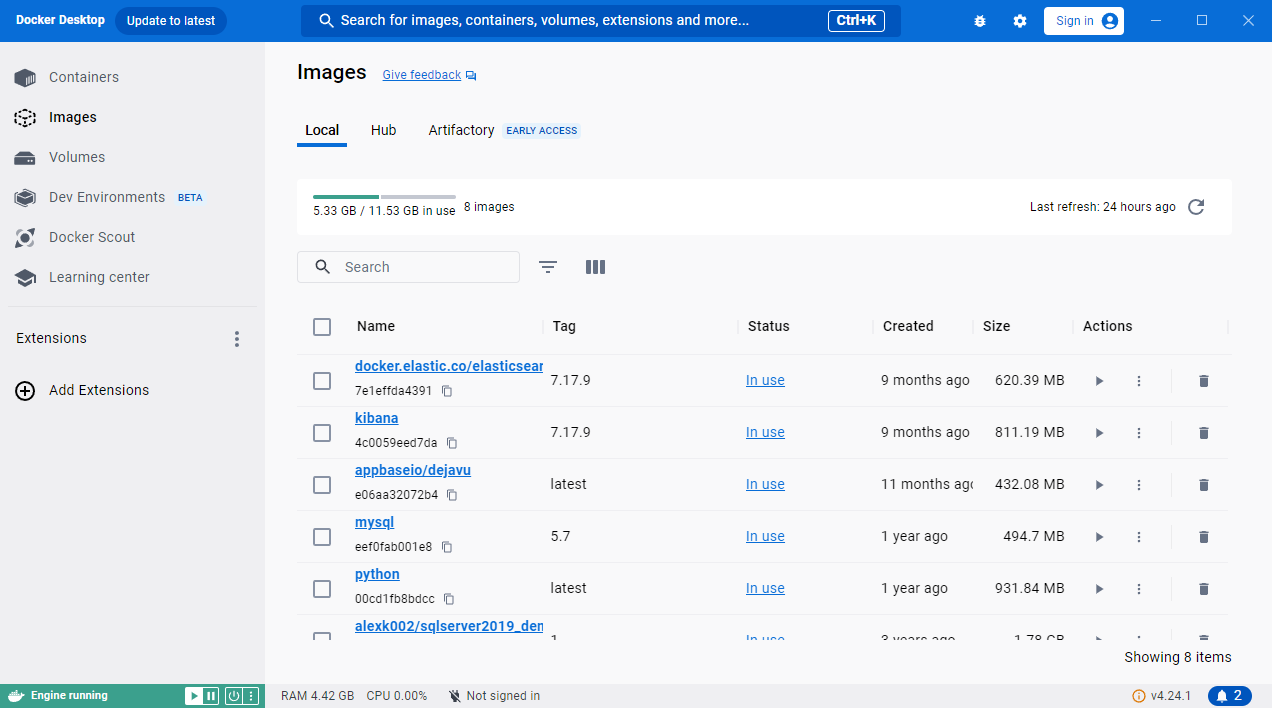The height and width of the screenshot is (708, 1272).
Task: Expand the Extensions options menu
Action: click(237, 339)
